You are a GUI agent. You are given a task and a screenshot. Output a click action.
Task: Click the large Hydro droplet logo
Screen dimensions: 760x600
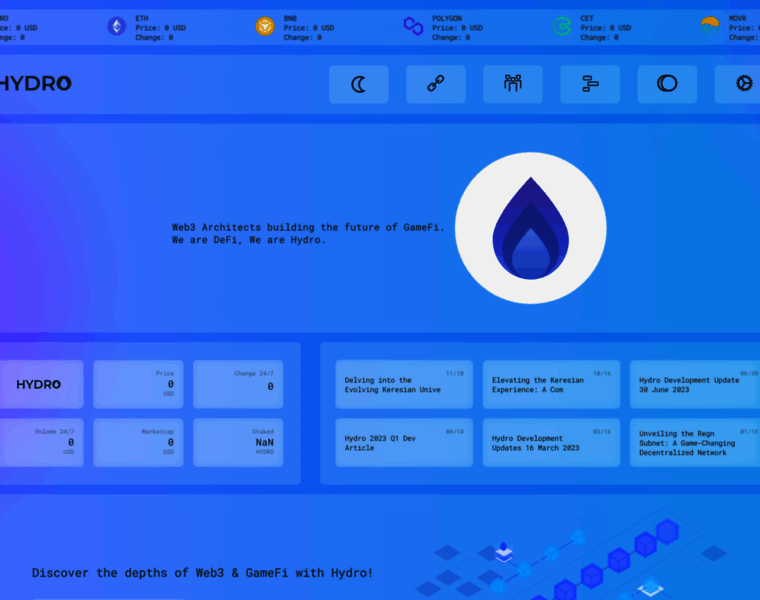click(x=531, y=228)
